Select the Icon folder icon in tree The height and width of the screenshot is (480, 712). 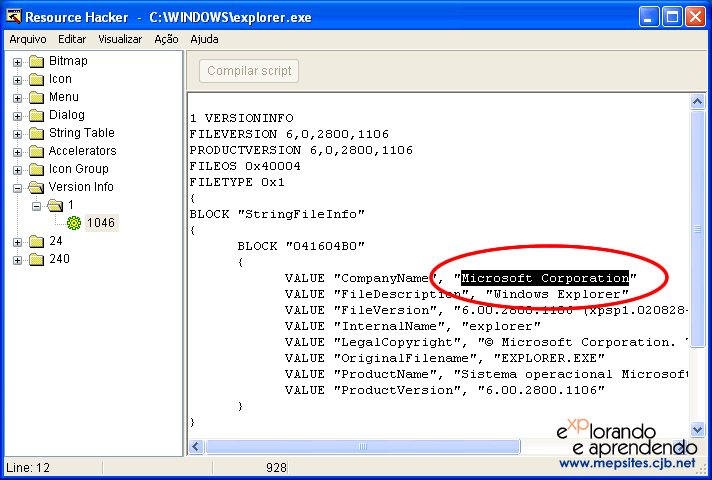coord(36,79)
